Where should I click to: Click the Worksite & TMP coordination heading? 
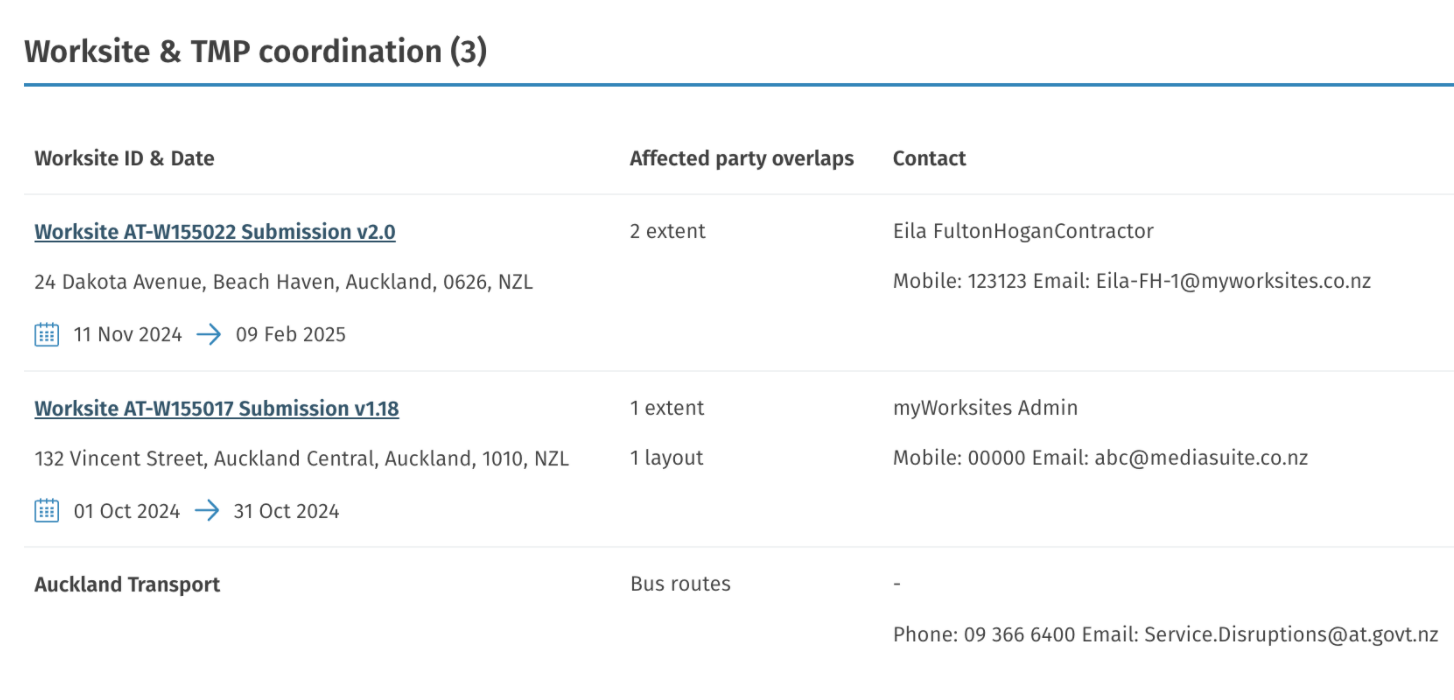coord(256,51)
